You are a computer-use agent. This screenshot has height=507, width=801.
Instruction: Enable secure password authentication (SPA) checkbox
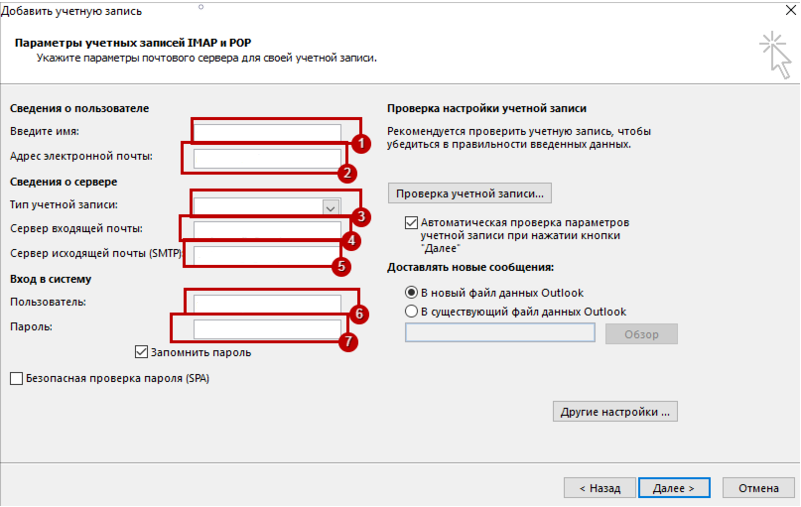click(16, 378)
